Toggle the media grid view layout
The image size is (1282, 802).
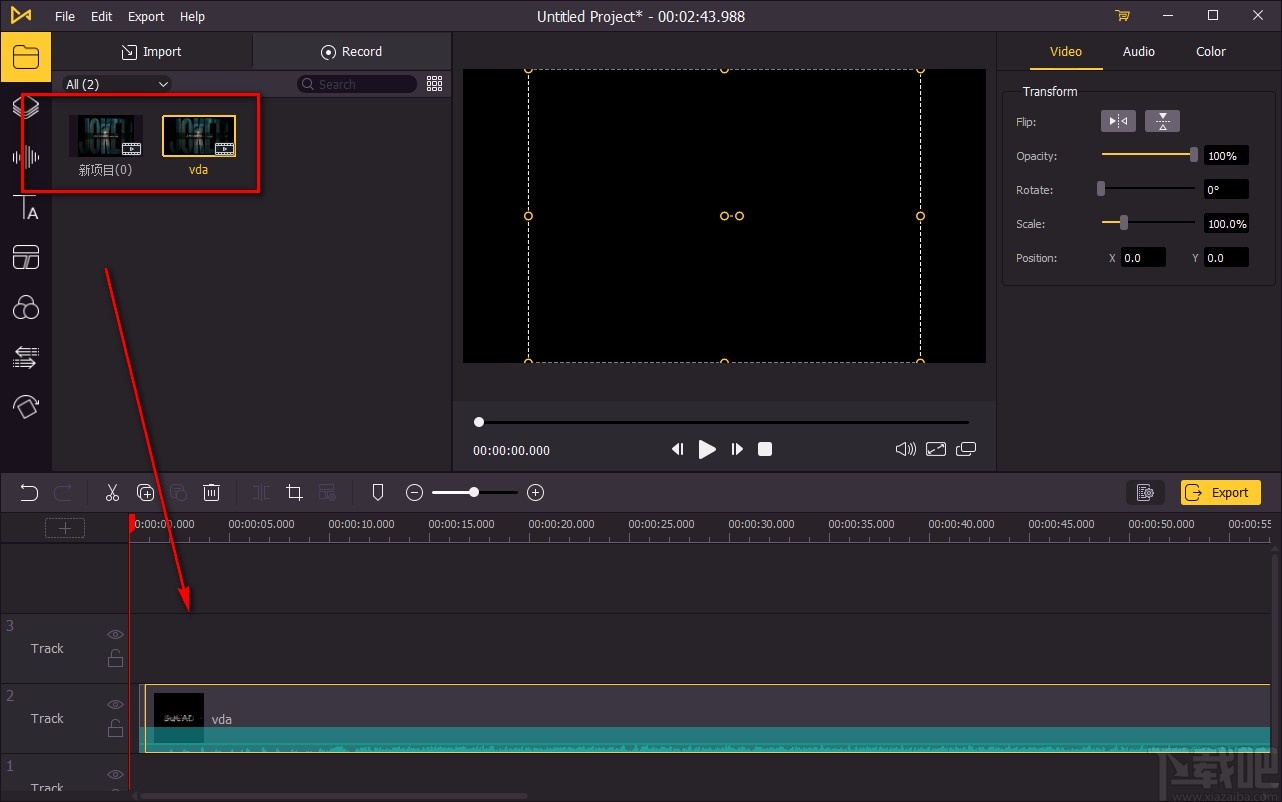[x=434, y=84]
